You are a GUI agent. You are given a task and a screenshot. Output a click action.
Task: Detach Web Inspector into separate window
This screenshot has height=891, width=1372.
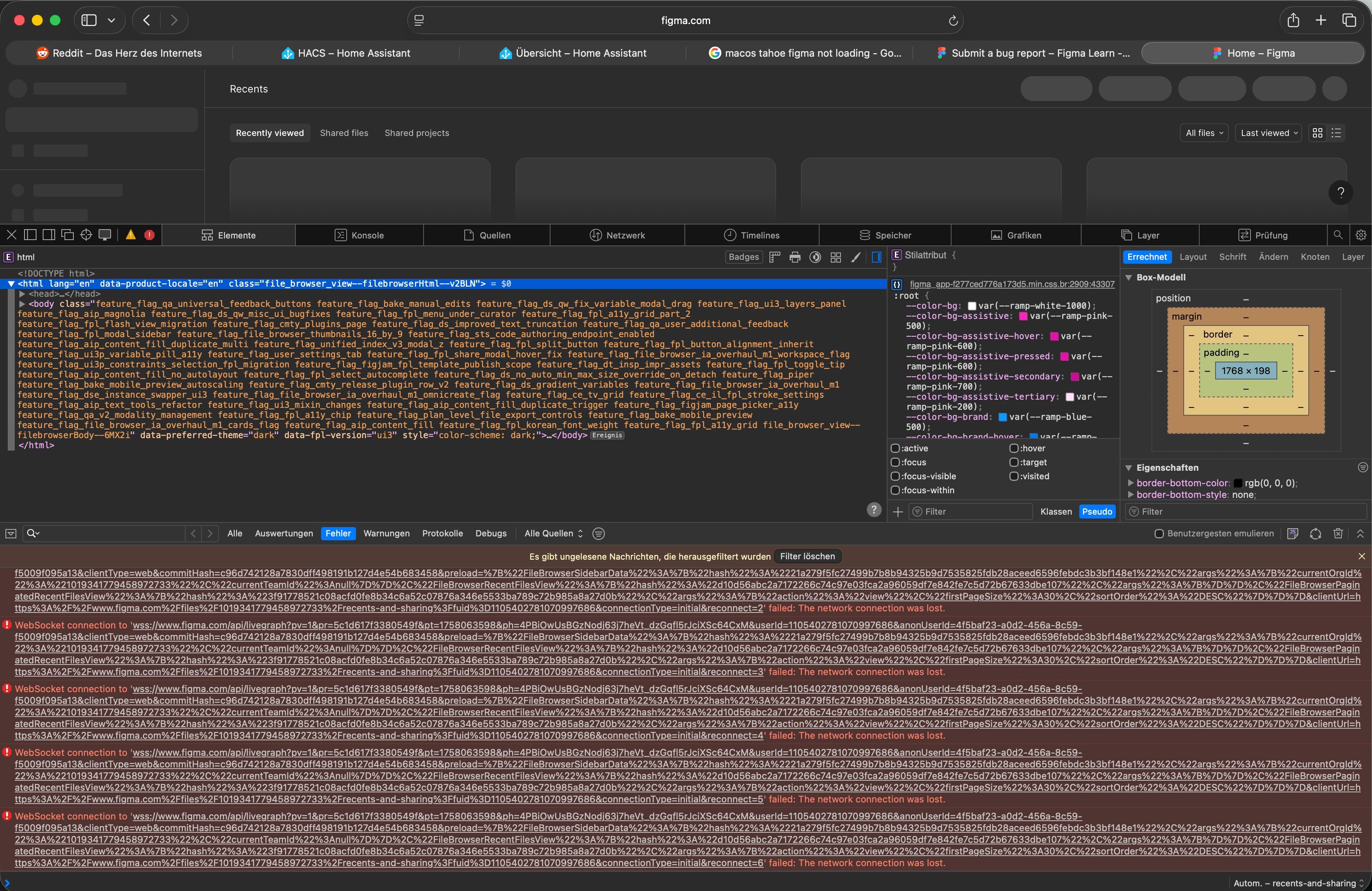[68, 235]
